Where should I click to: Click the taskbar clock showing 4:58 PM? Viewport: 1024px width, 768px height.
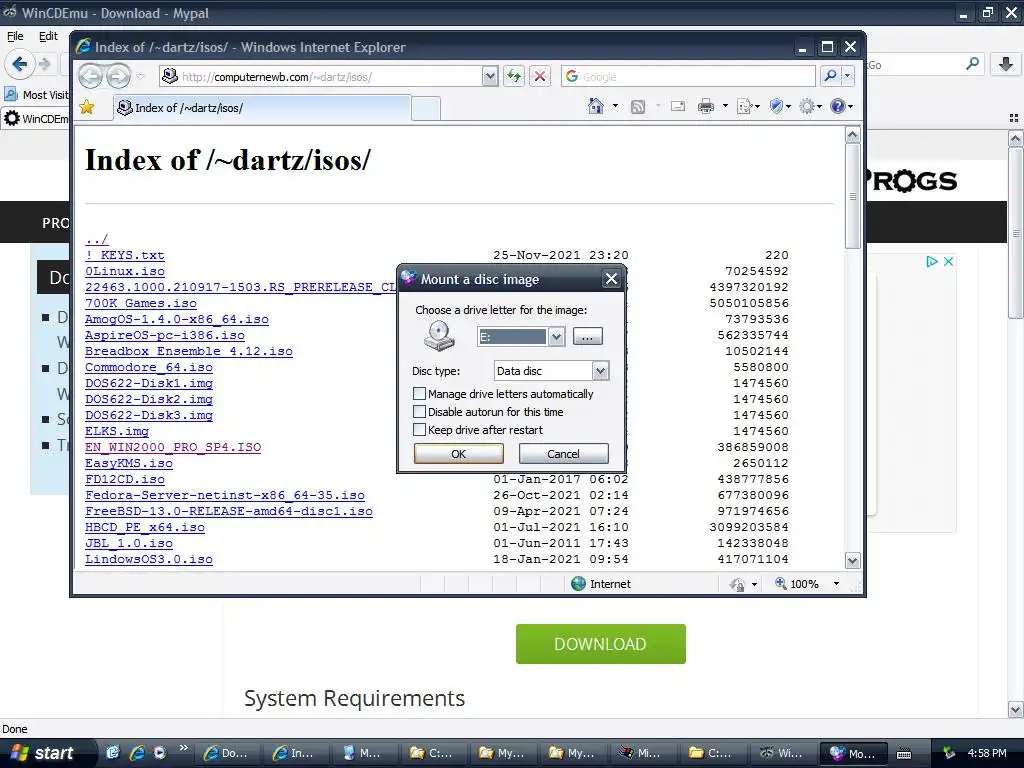(x=987, y=753)
